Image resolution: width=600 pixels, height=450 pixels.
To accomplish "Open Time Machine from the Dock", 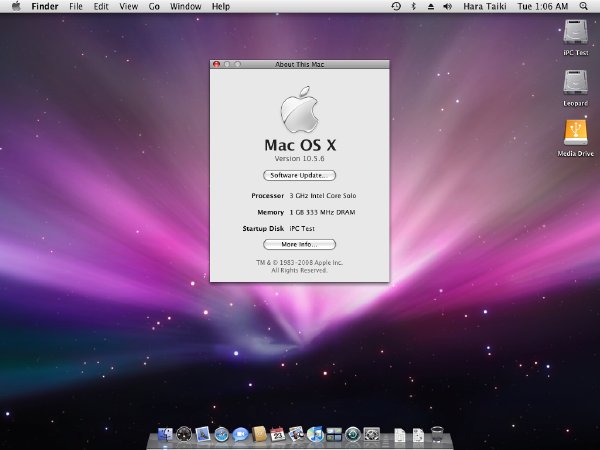I will pos(352,435).
